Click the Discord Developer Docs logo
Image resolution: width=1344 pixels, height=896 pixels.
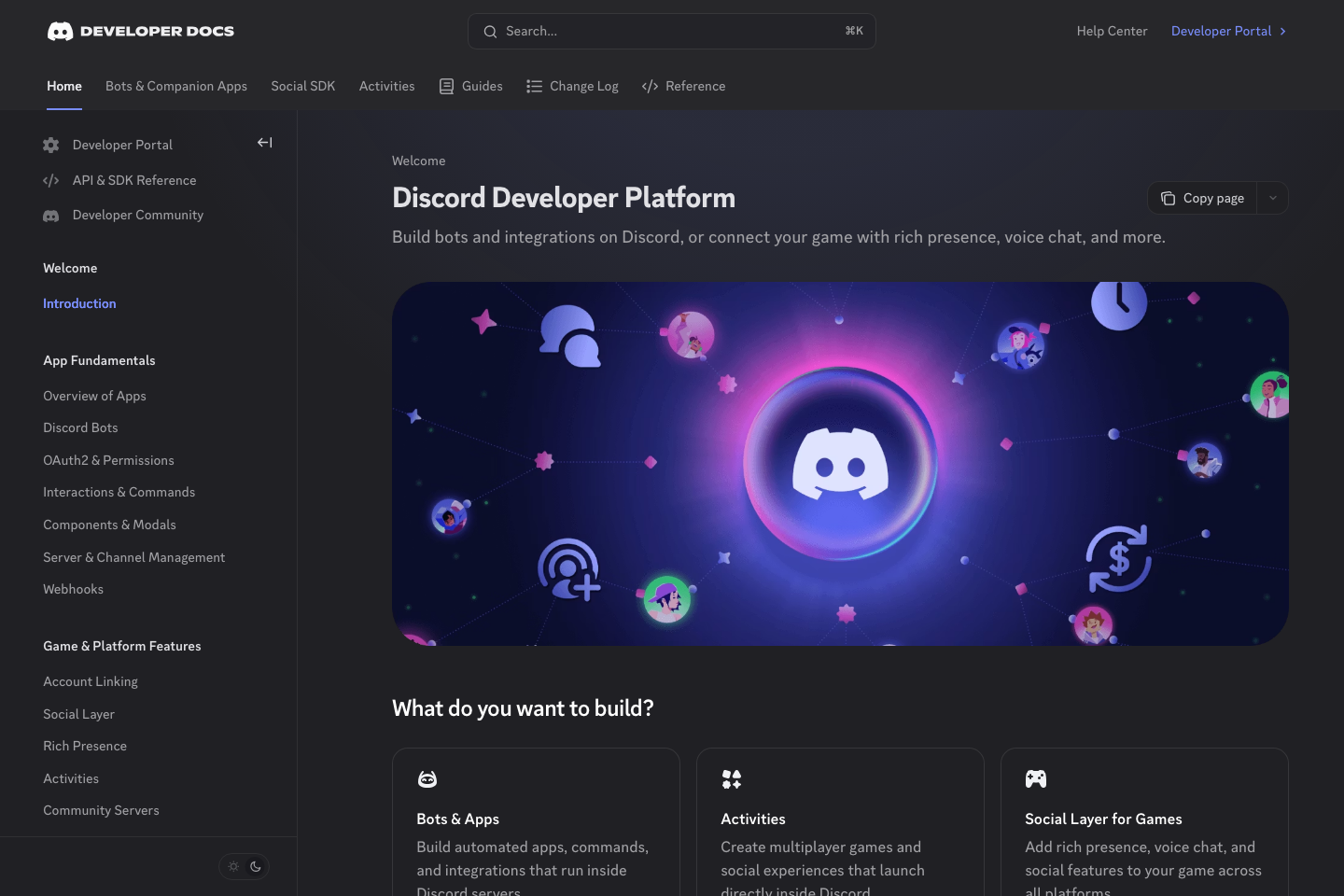coord(140,31)
